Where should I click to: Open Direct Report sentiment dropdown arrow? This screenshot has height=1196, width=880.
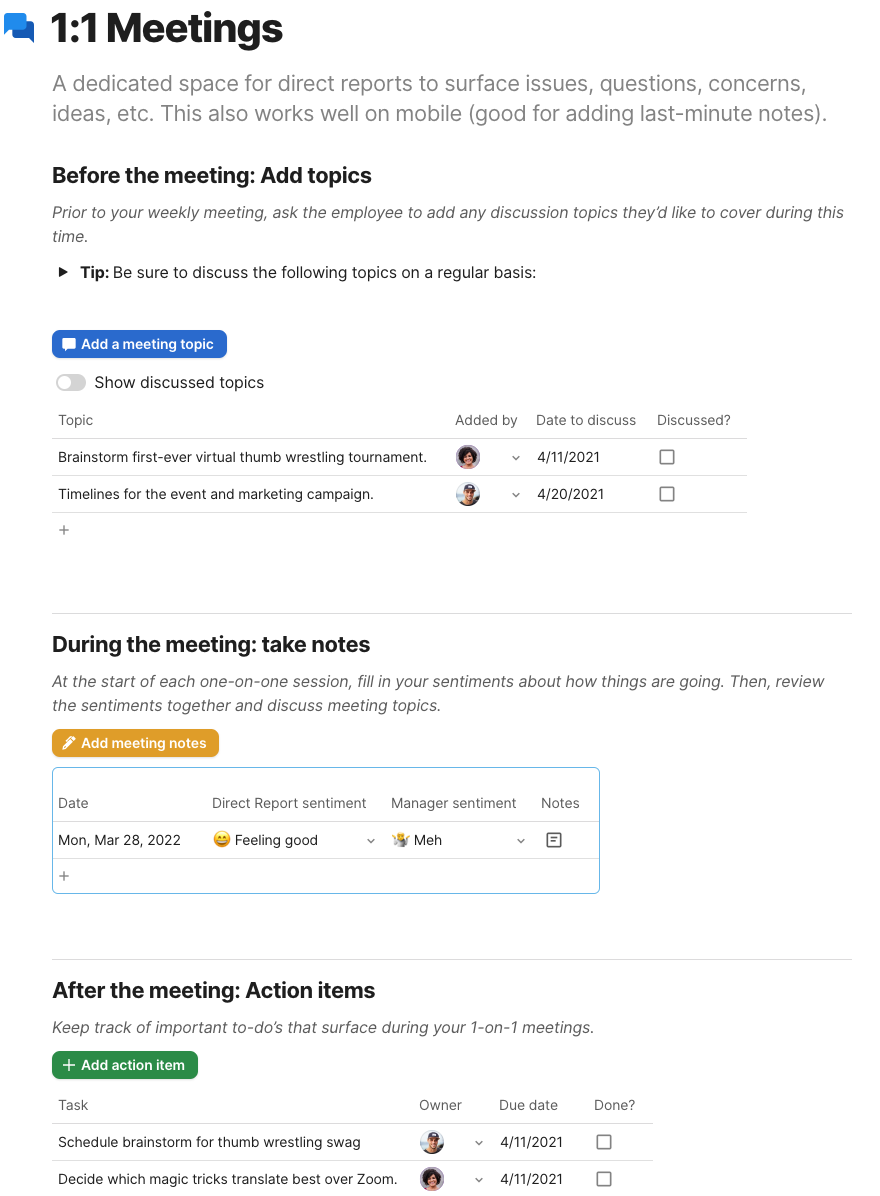pos(371,841)
